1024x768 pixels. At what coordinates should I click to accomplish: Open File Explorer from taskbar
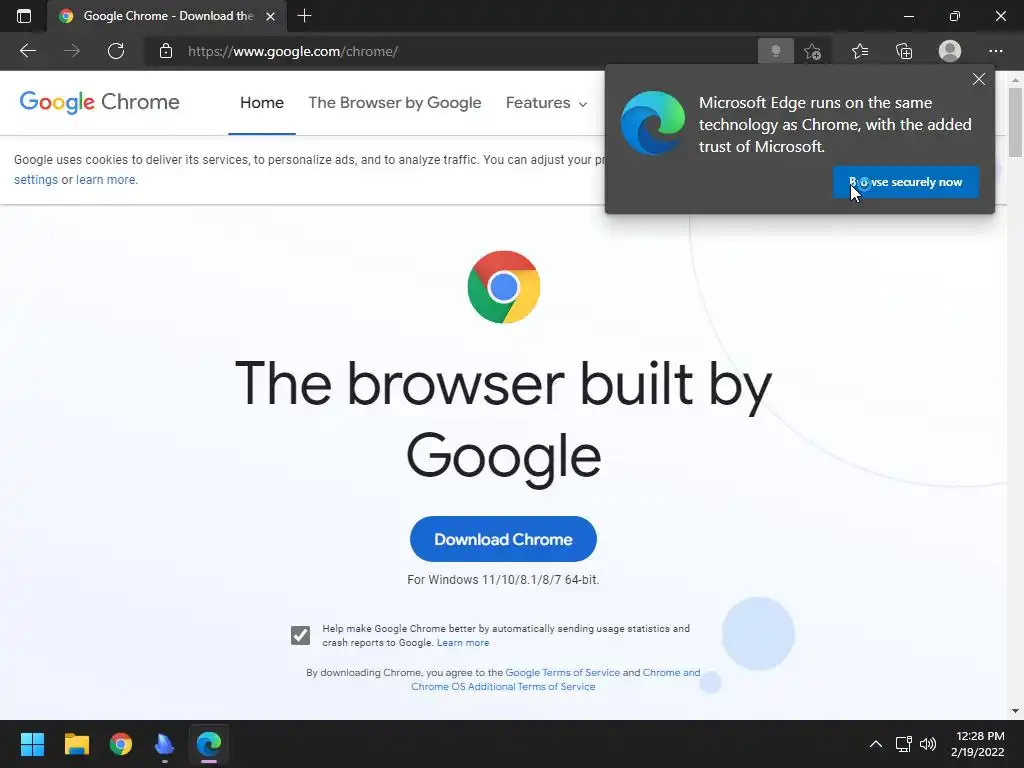pos(76,744)
